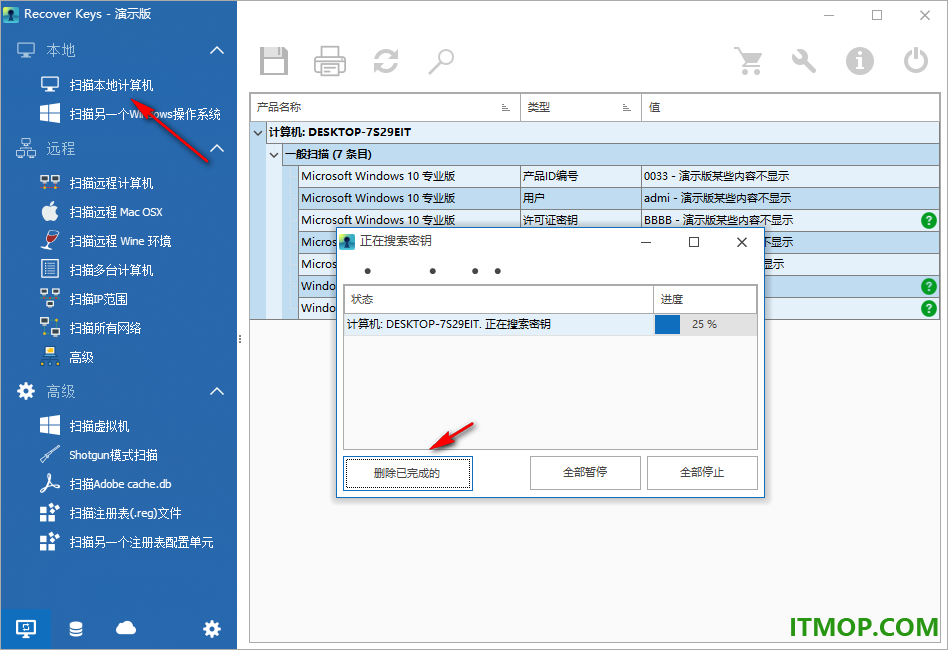Viewport: 948px width, 650px height.
Task: Click the database tab icon at bottom
Action: point(76,629)
